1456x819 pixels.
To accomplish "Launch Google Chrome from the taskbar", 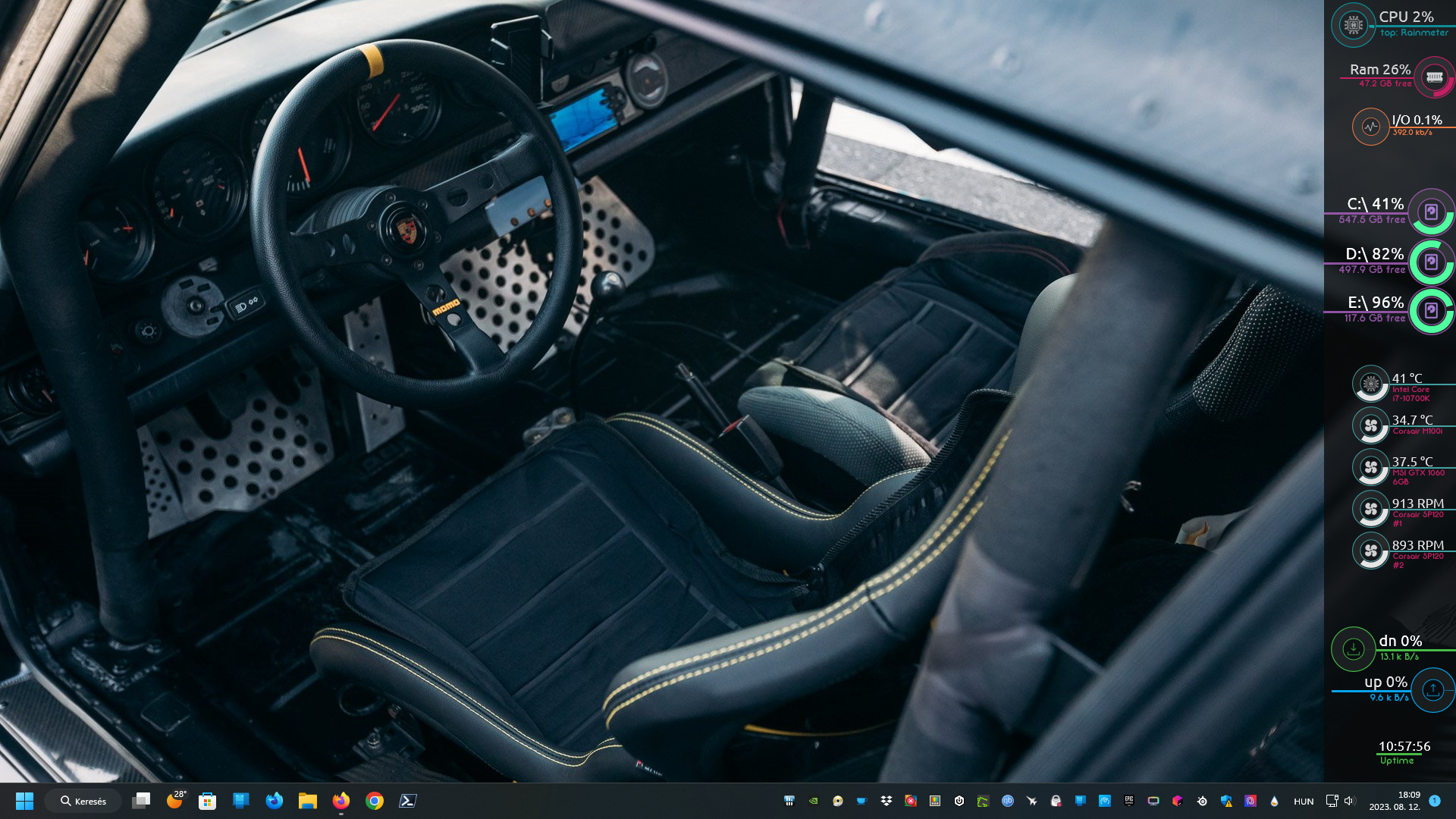I will point(374,801).
